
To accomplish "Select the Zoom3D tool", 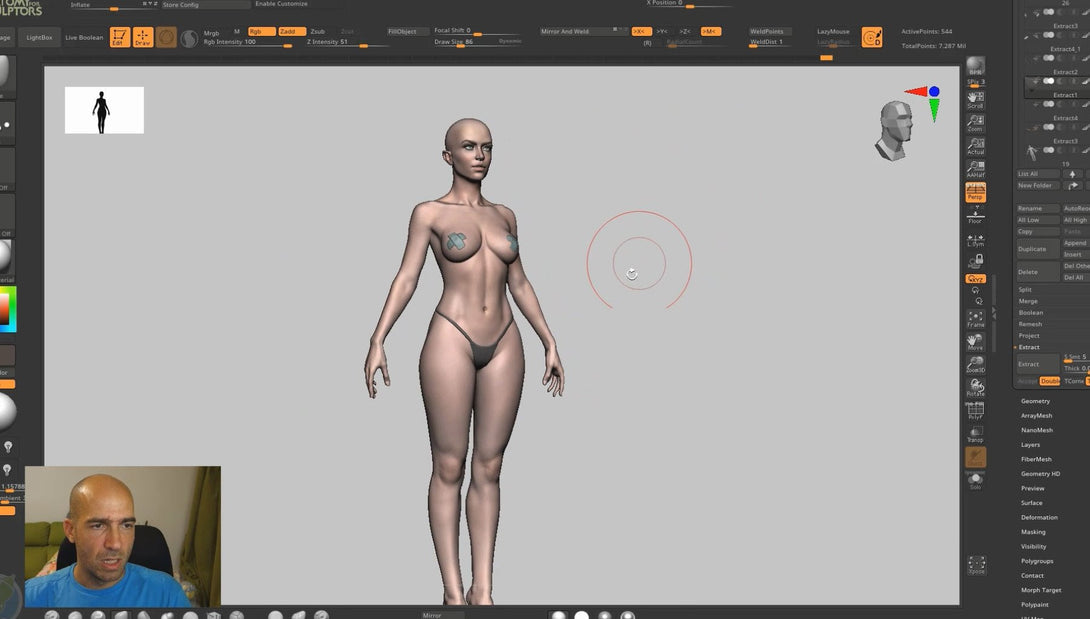I will pyautogui.click(x=975, y=364).
